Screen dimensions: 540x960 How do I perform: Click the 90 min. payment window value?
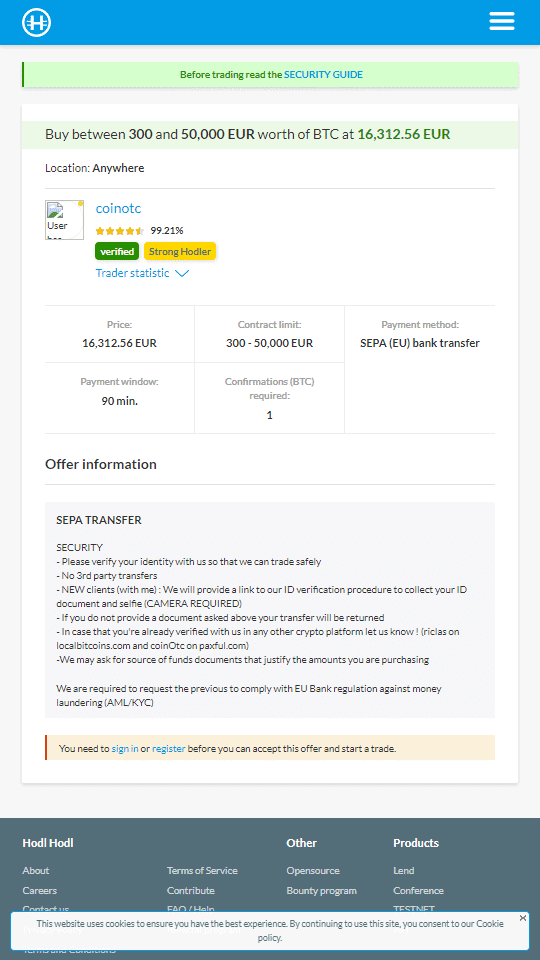(x=119, y=402)
